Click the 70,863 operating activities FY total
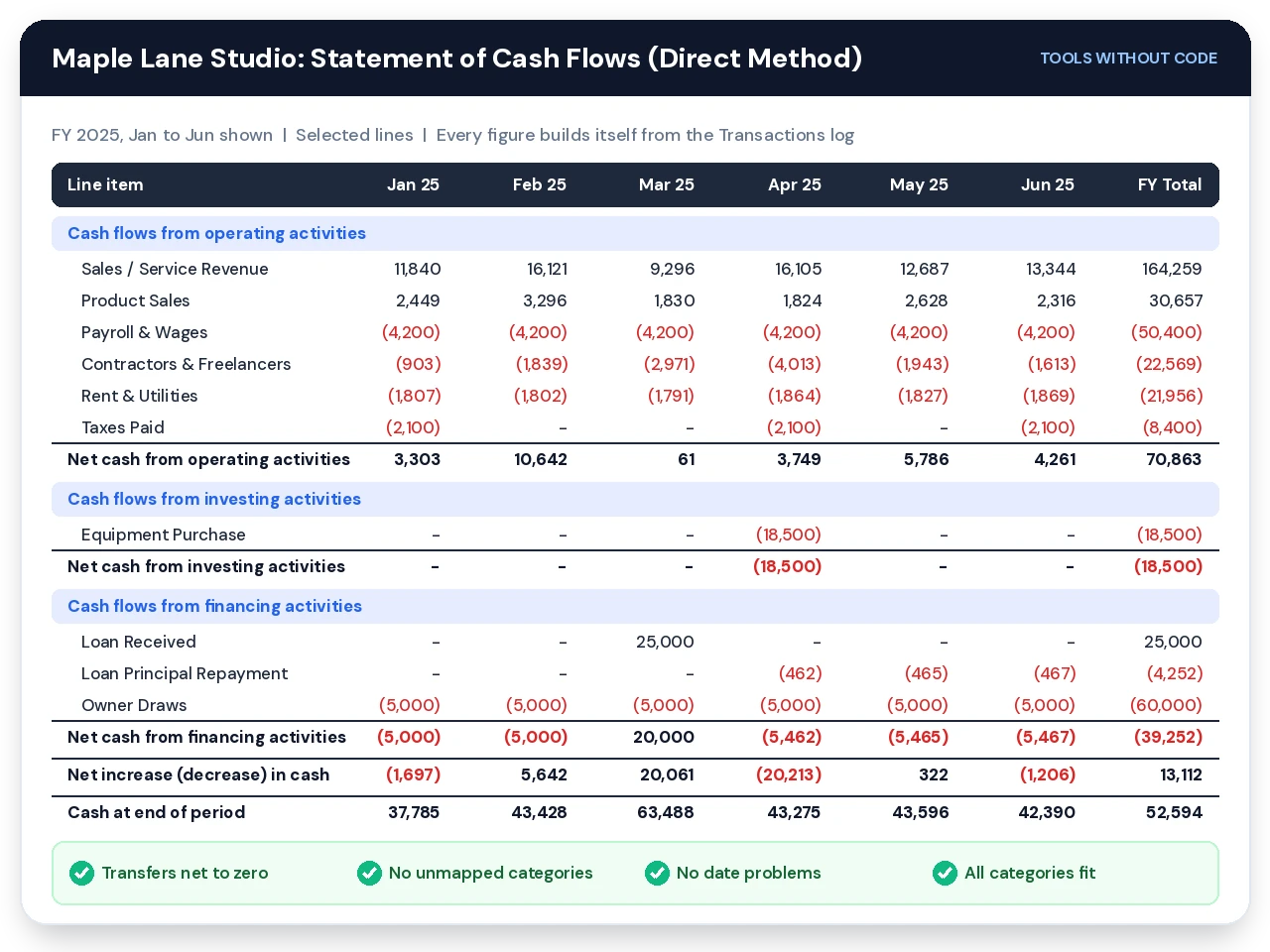This screenshot has width=1270, height=952. (1173, 459)
